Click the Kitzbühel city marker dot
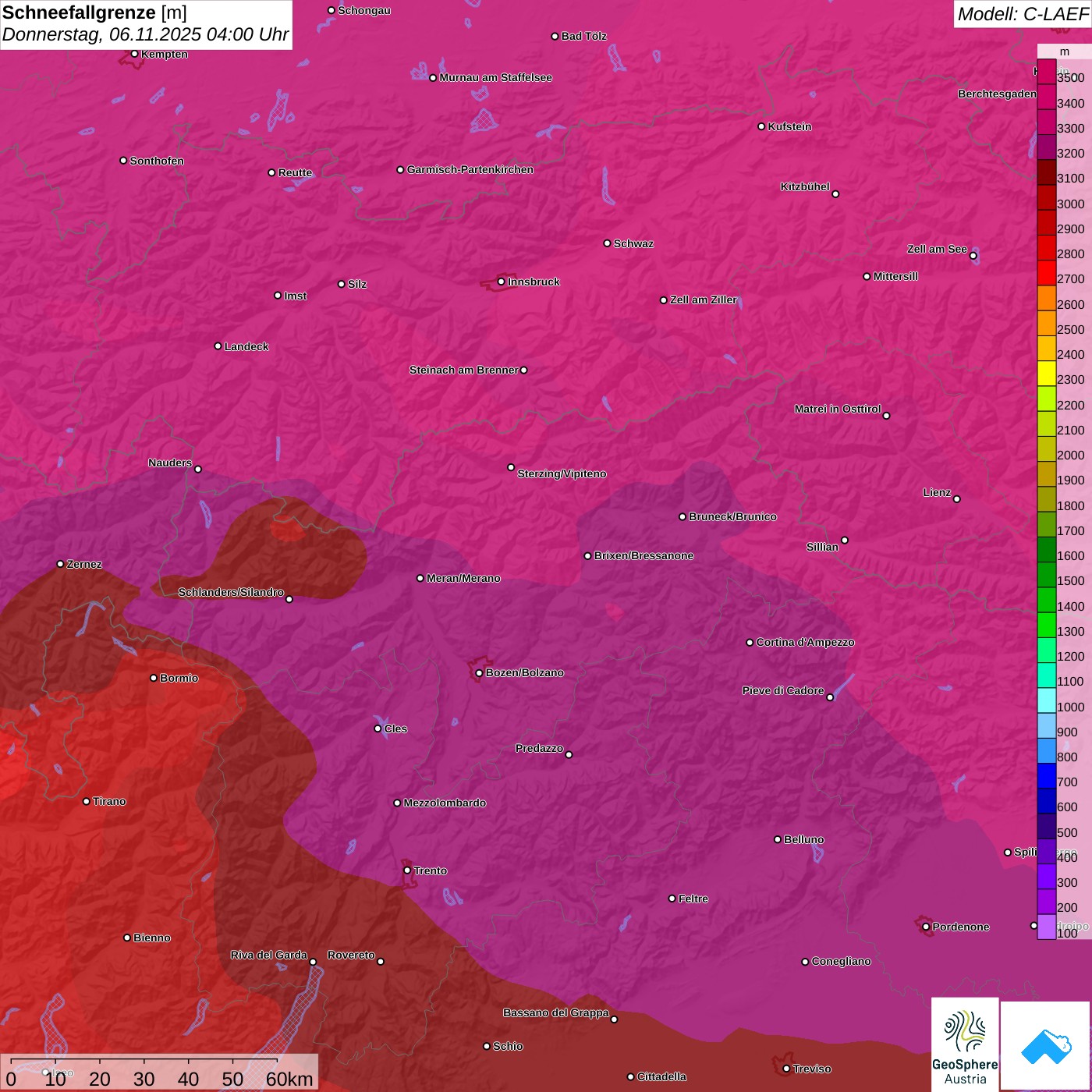The height and width of the screenshot is (1092, 1092). pos(835,194)
